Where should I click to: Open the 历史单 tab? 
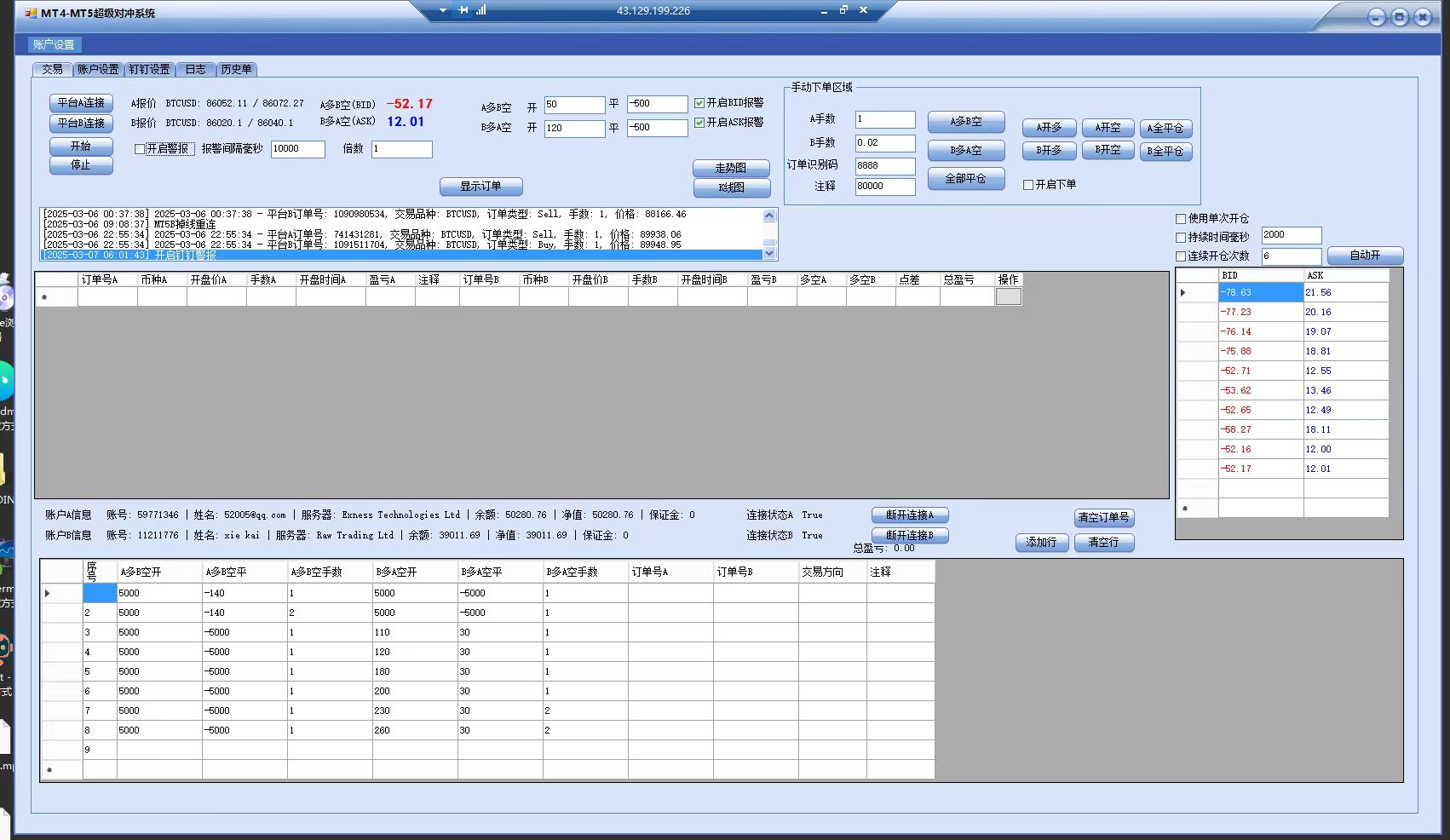pyautogui.click(x=236, y=69)
